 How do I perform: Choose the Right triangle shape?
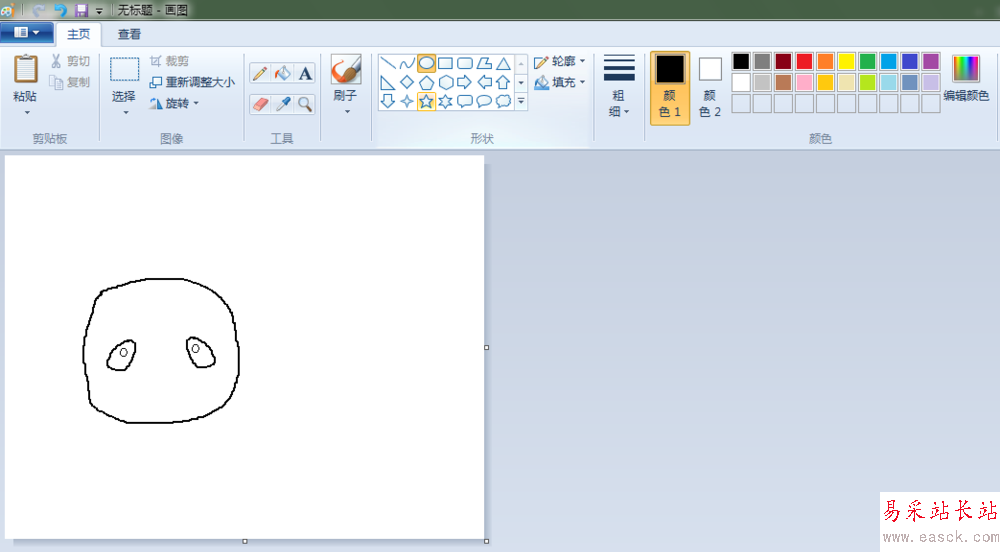click(388, 82)
